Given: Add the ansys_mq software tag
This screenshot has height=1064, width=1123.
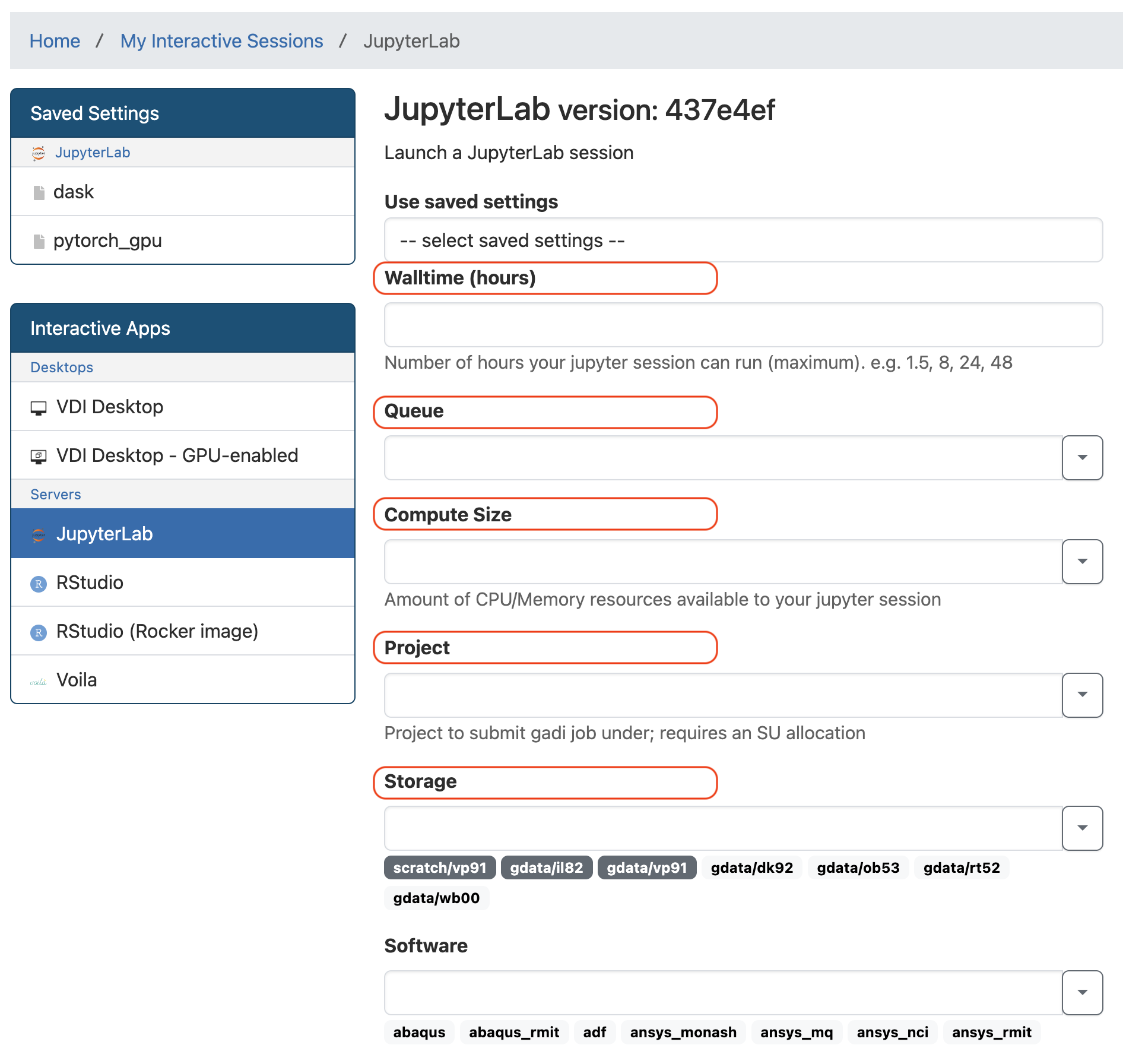Looking at the screenshot, I should [797, 1032].
